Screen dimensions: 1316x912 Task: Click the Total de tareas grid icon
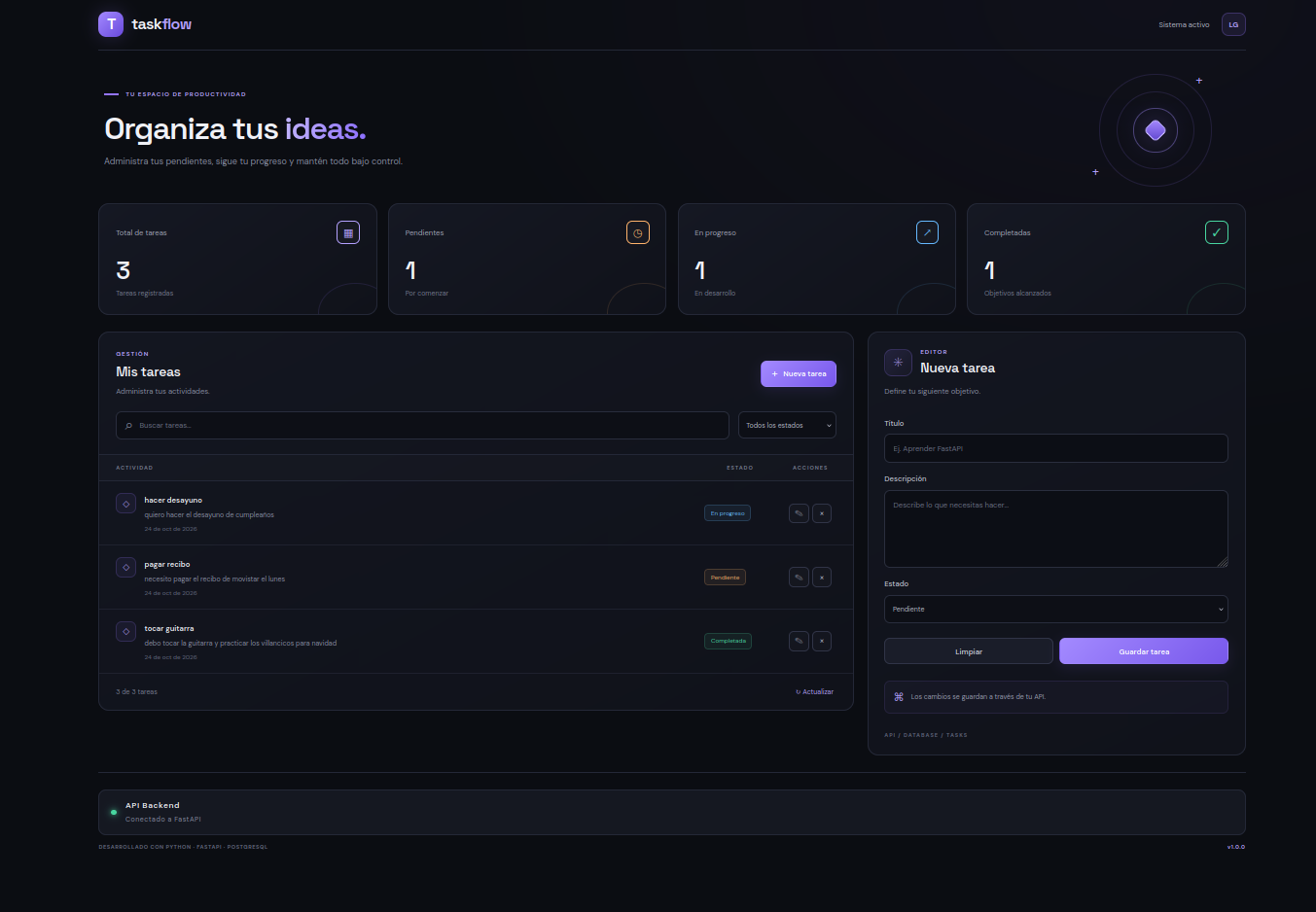348,232
